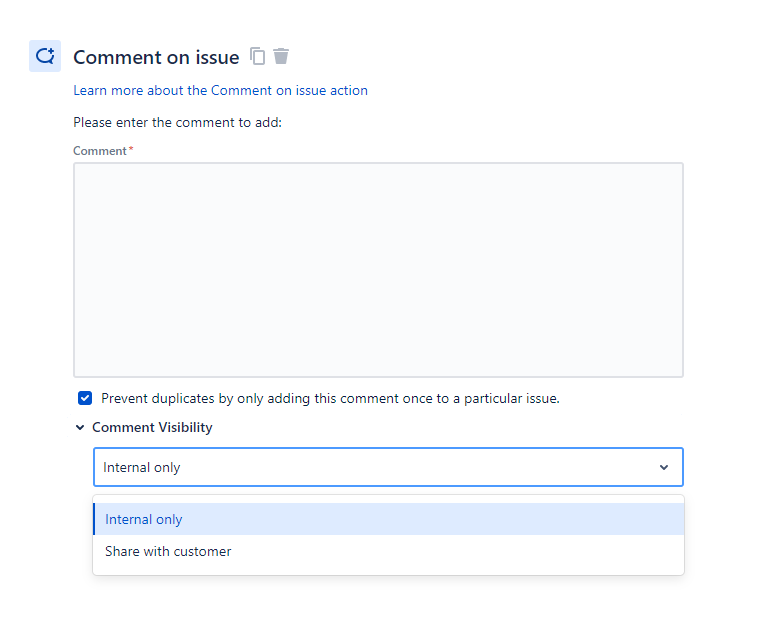
Task: Click the Comment field label
Action: [x=100, y=151]
